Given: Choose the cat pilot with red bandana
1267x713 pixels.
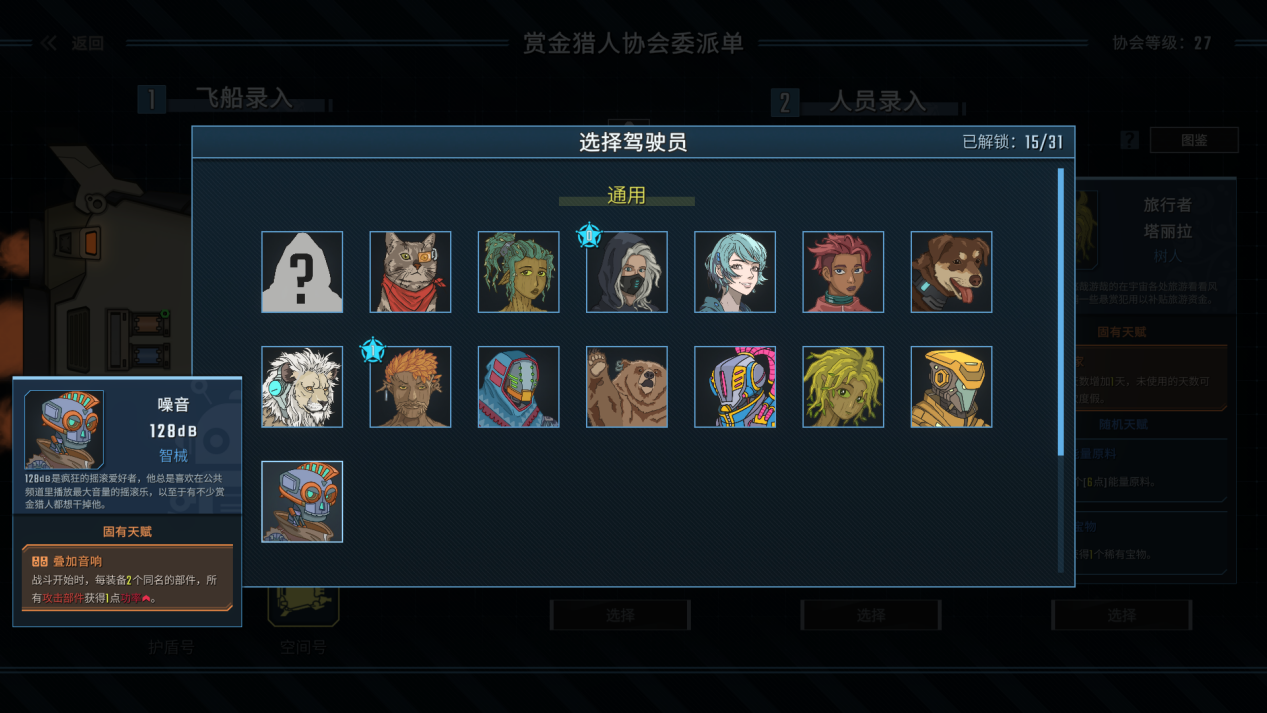Looking at the screenshot, I should click(410, 272).
